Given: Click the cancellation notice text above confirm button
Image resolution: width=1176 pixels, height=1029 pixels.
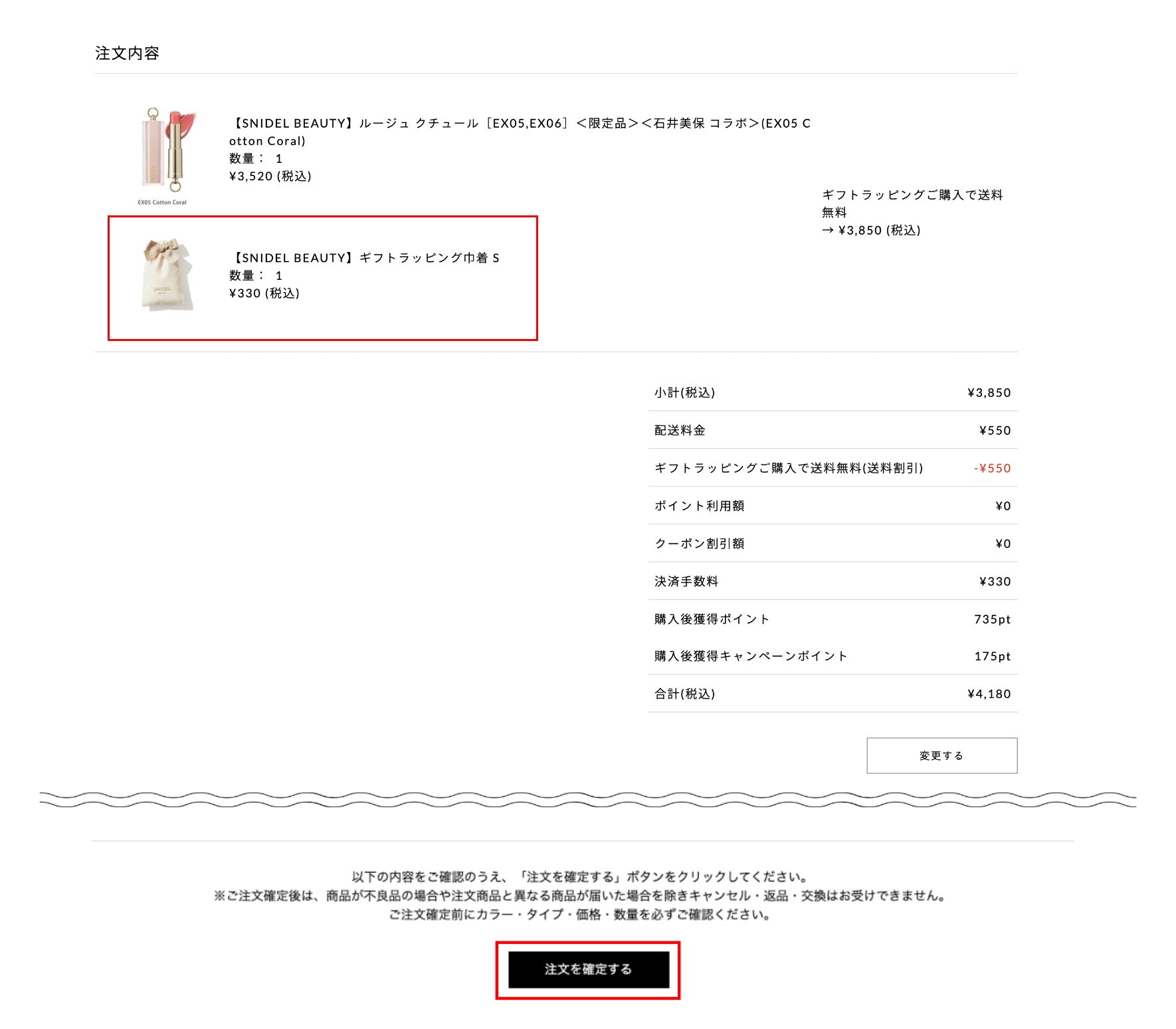Looking at the screenshot, I should (580, 895).
